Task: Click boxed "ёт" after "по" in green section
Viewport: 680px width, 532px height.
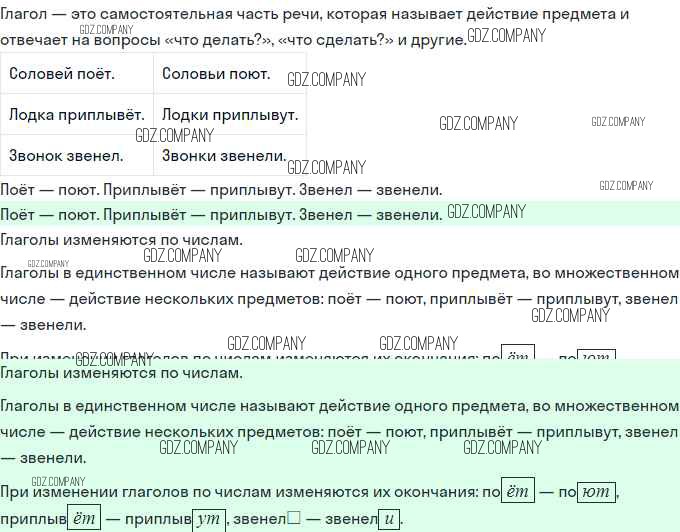Action: tap(517, 492)
